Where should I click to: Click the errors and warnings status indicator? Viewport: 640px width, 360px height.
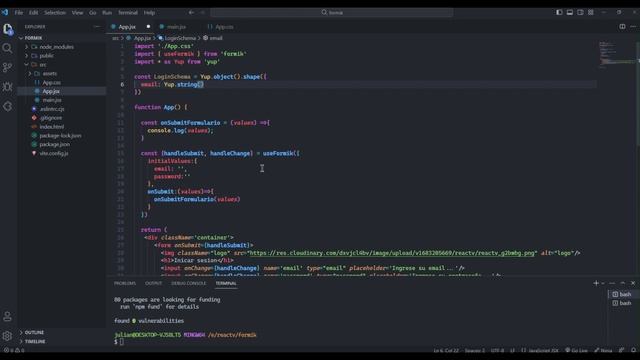[x=14, y=350]
